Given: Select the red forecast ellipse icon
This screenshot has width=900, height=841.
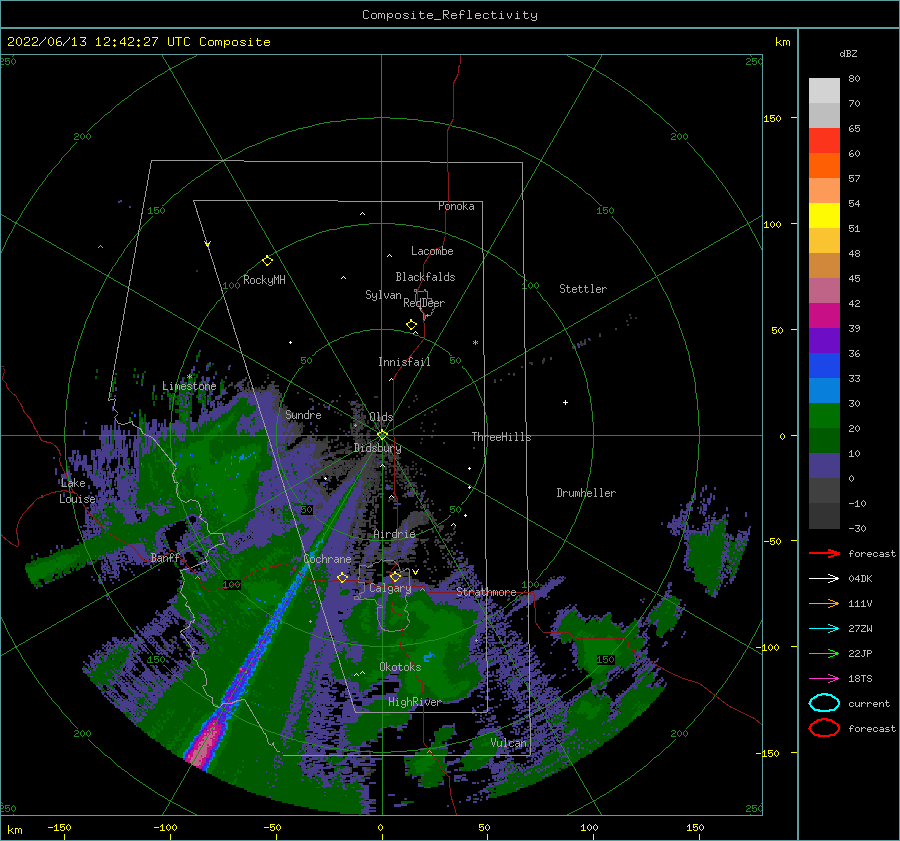Looking at the screenshot, I should point(824,728).
